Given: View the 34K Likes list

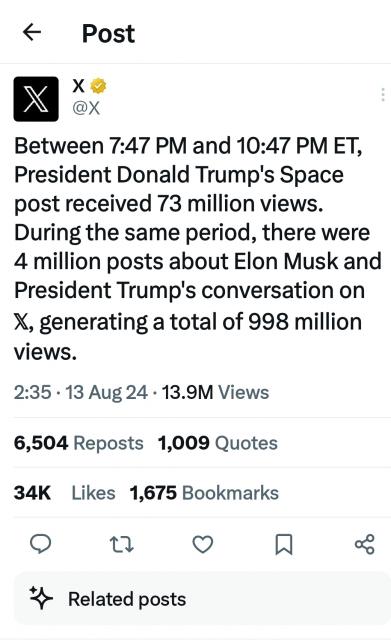Looking at the screenshot, I should click(64, 493).
